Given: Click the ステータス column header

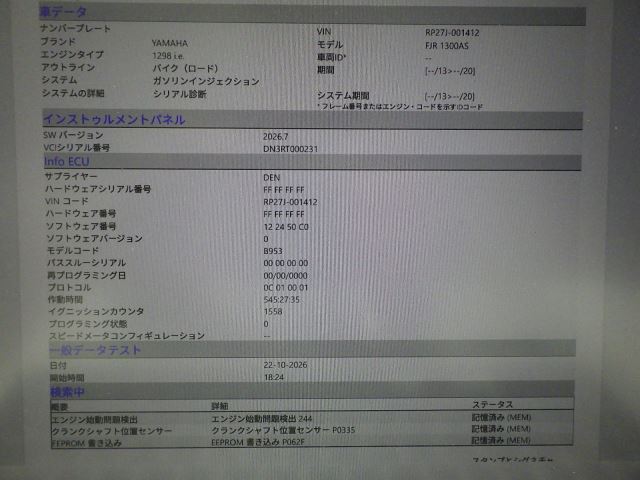Looking at the screenshot, I should pos(492,404).
